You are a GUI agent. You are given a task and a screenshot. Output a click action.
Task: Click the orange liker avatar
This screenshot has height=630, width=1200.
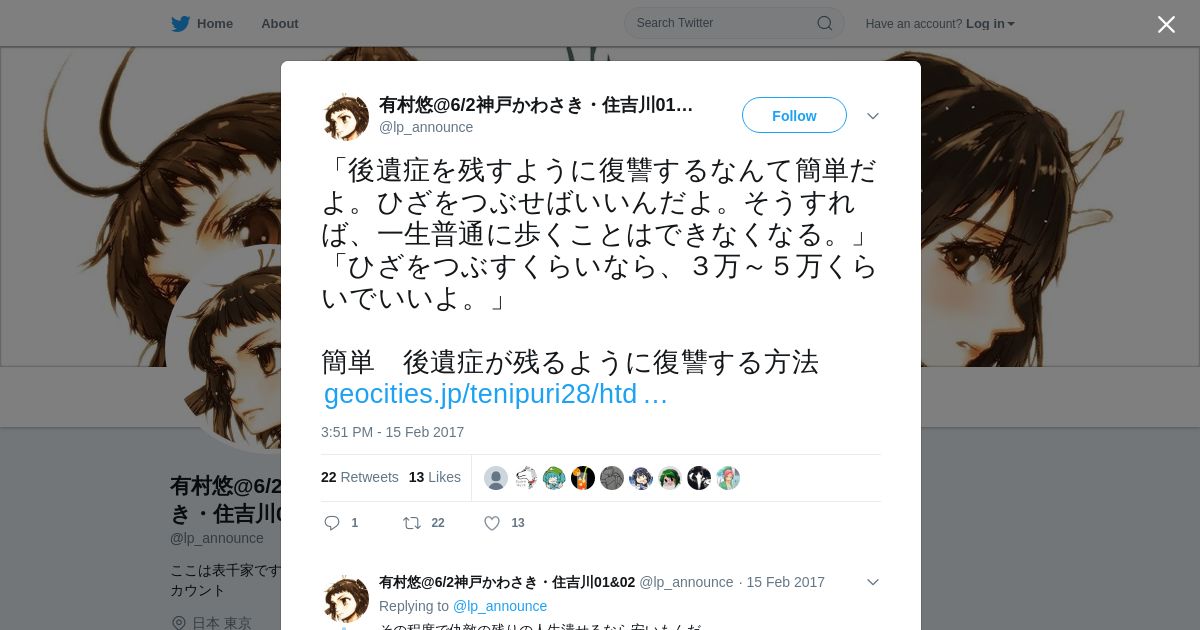(x=583, y=478)
